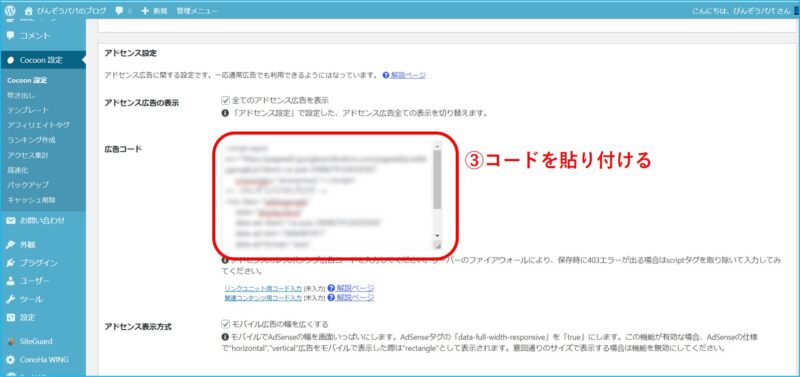Open 関連コンテンツ用コード入力 link
This screenshot has width=800, height=377.
(x=263, y=298)
